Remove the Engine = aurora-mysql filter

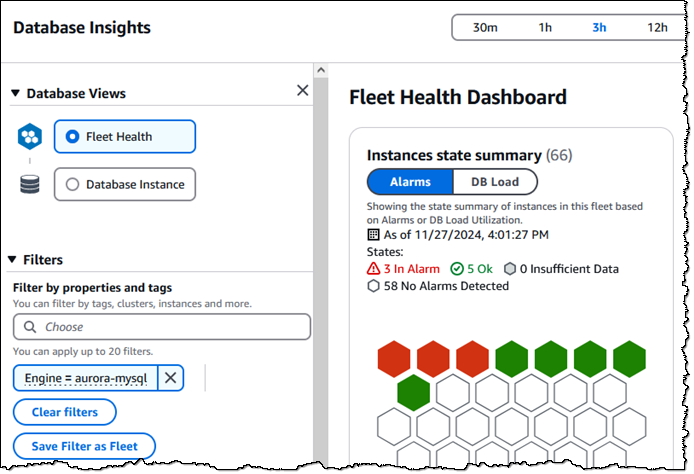click(170, 378)
